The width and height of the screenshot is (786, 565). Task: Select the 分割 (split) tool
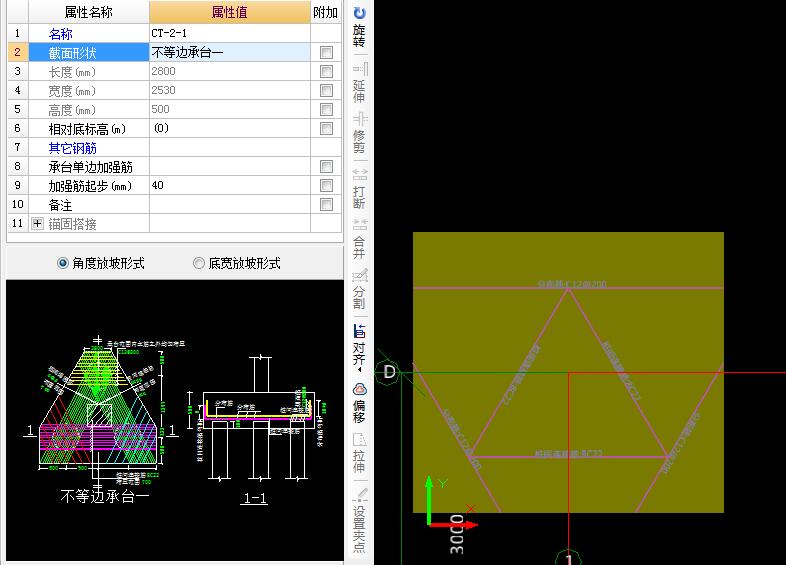pyautogui.click(x=359, y=289)
